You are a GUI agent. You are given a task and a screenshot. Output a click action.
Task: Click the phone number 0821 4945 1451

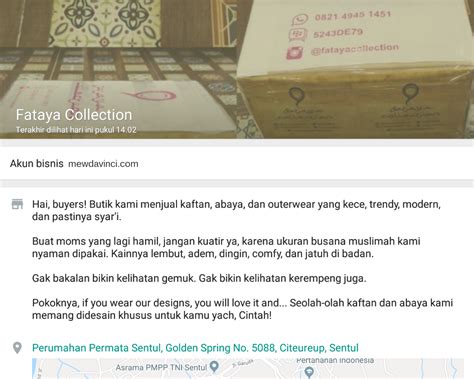[353, 15]
